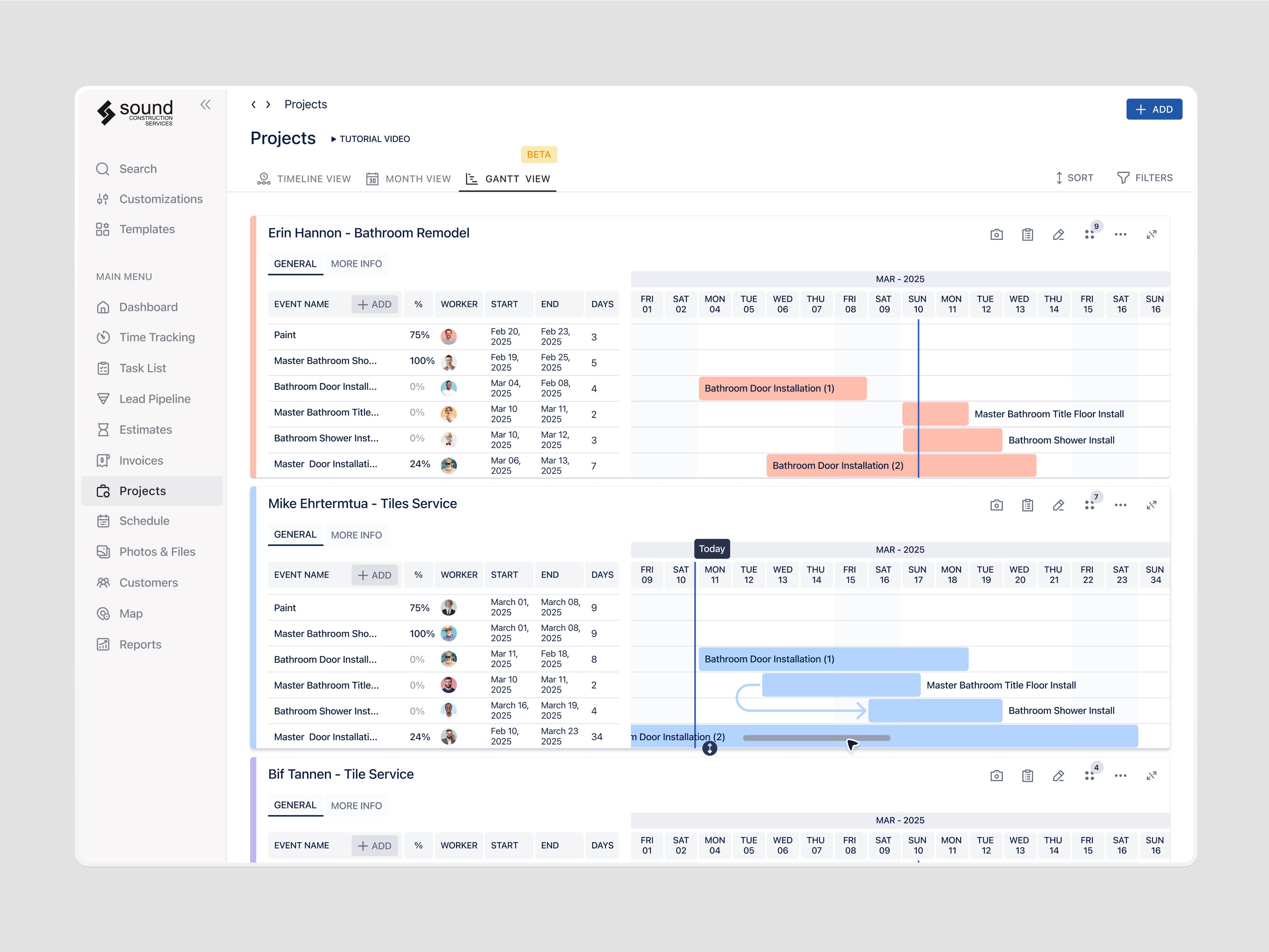Navigate back with left chevron
Image resolution: width=1269 pixels, height=952 pixels.
coord(253,104)
